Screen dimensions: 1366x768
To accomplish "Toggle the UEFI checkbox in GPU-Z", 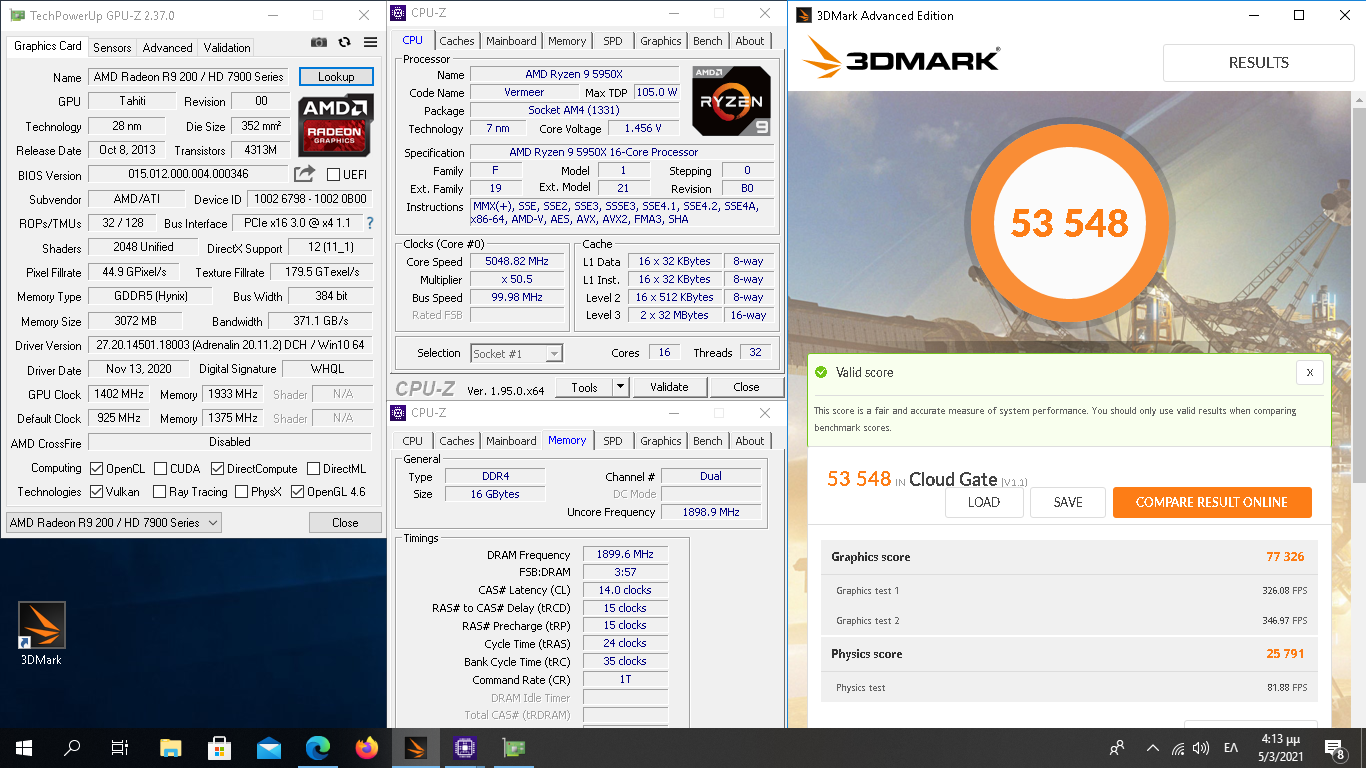I will tap(334, 175).
